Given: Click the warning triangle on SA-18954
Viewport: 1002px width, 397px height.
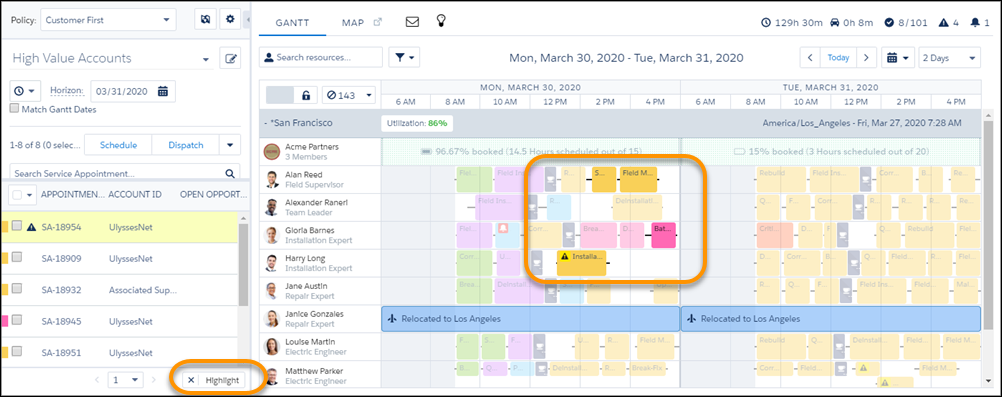Looking at the screenshot, I should 31,227.
